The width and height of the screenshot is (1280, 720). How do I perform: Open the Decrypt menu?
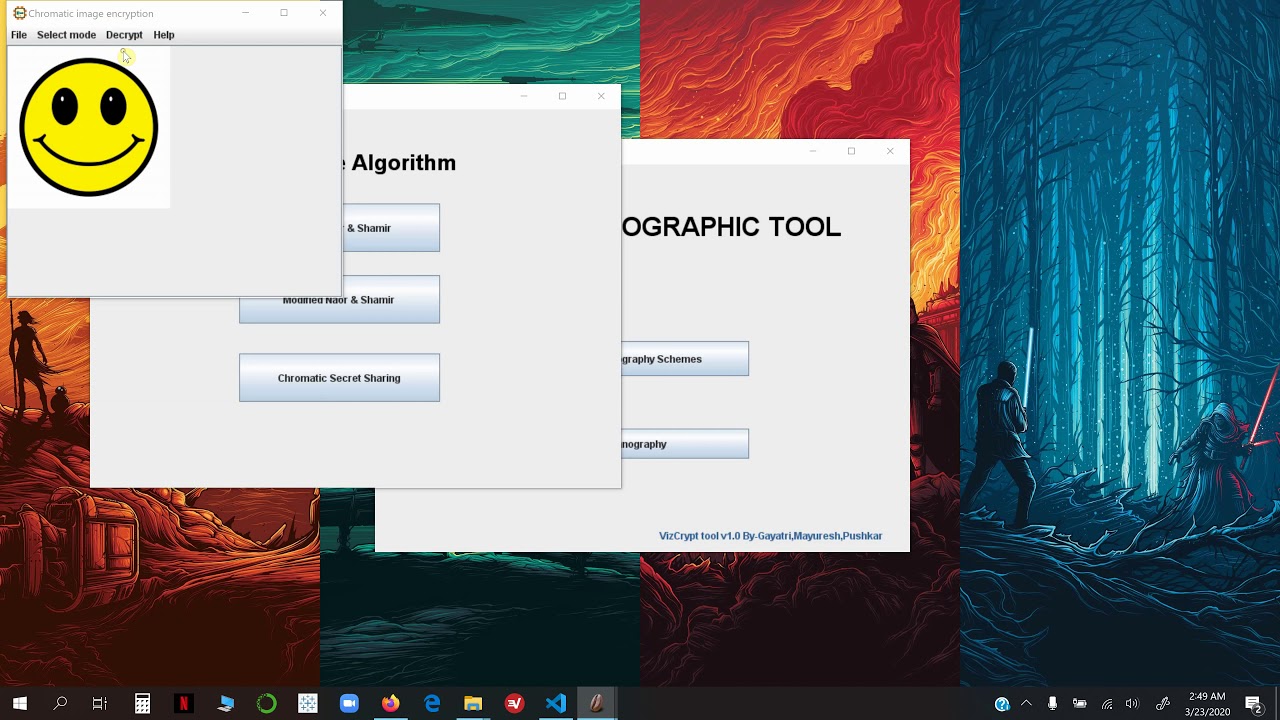pos(124,35)
